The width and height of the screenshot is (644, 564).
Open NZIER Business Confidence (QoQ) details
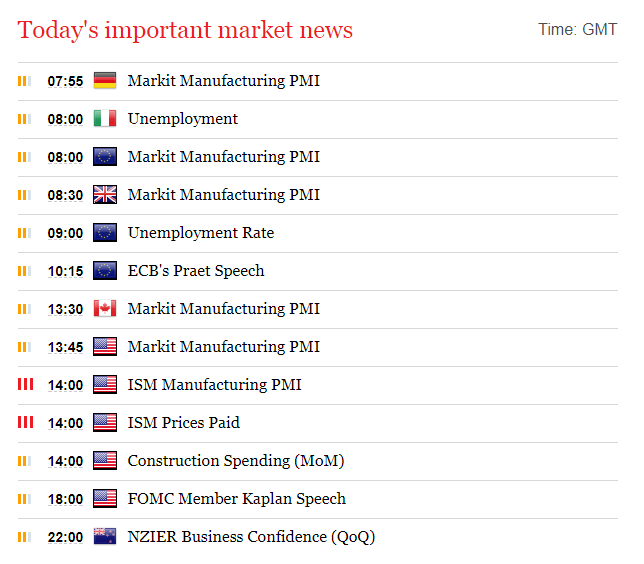251,537
